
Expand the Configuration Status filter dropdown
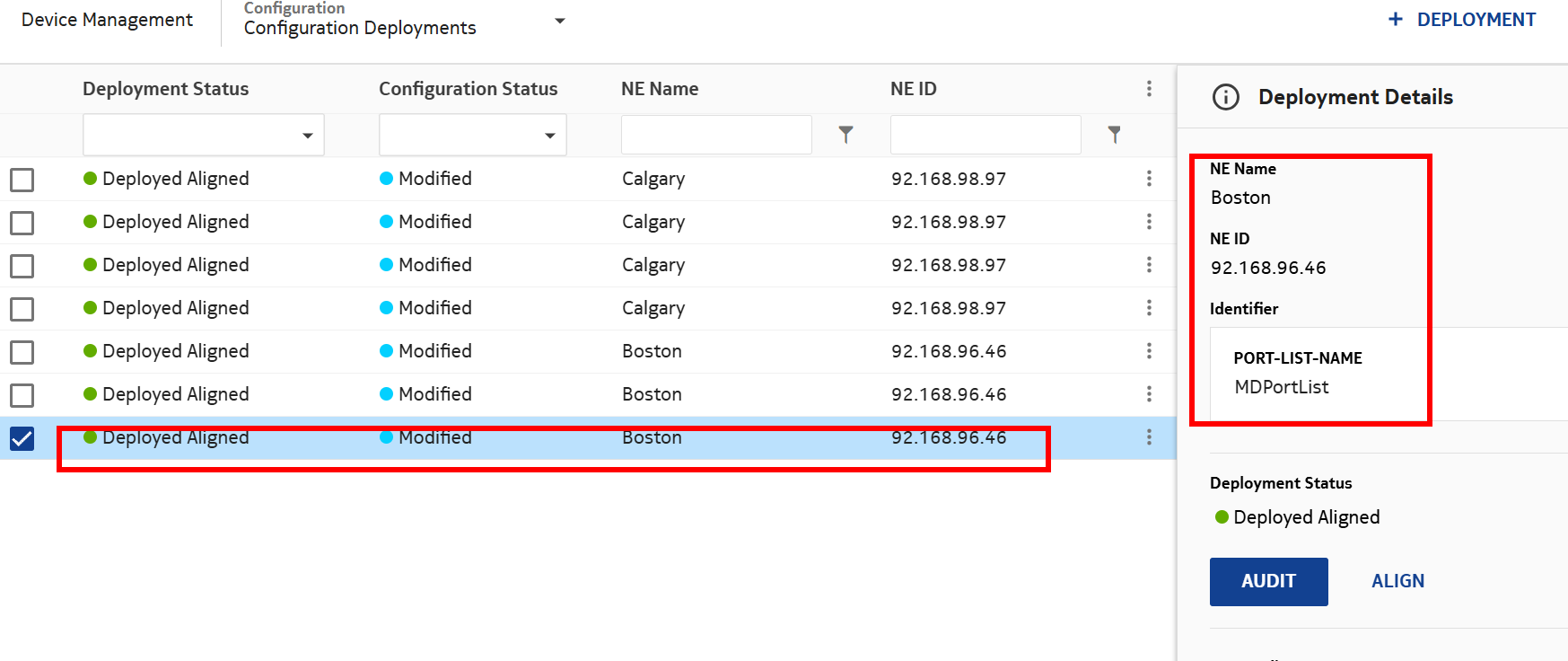(x=473, y=136)
